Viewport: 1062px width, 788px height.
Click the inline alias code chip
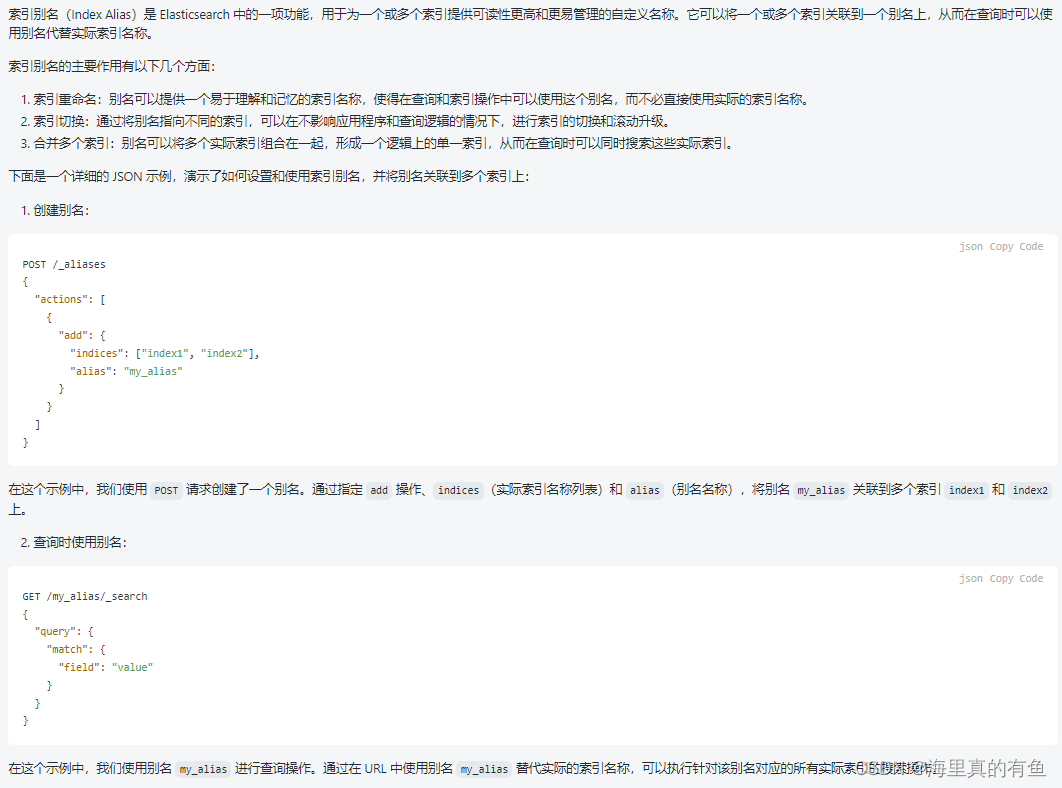click(645, 491)
